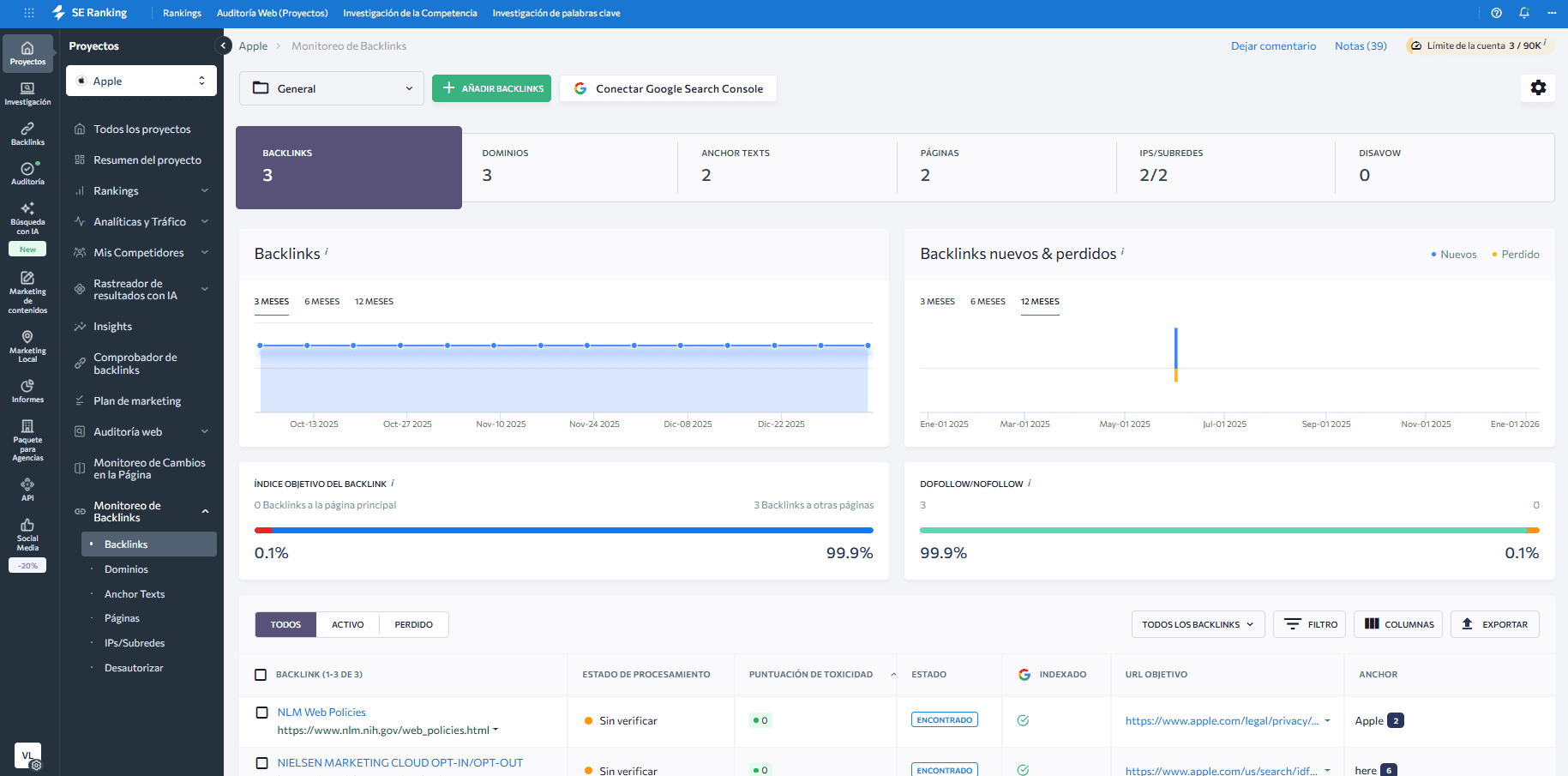Open the apps grid icon
1568x776 pixels.
pyautogui.click(x=29, y=13)
